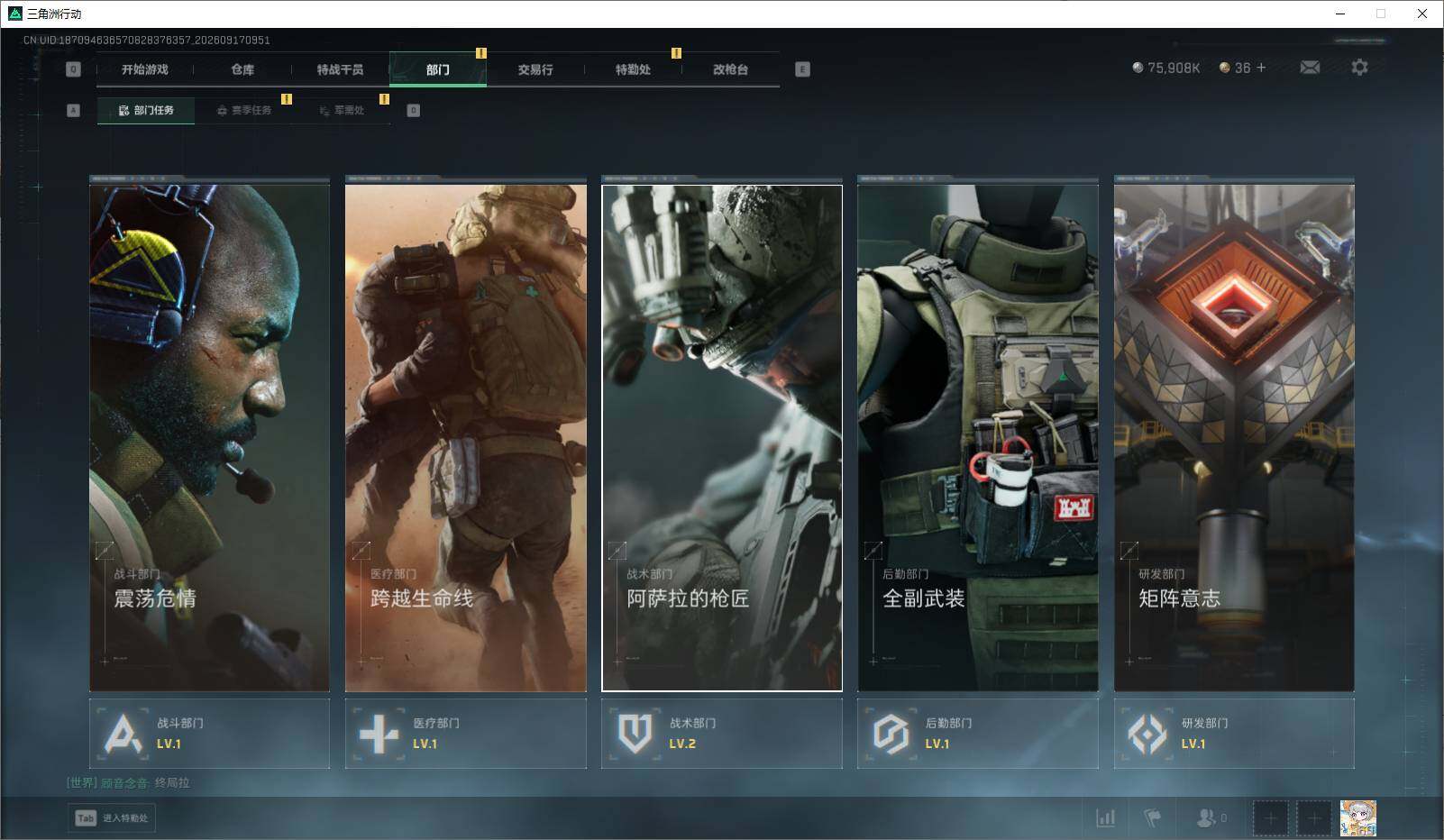Click the 战术部门 LV.2 shield icon

click(x=635, y=734)
